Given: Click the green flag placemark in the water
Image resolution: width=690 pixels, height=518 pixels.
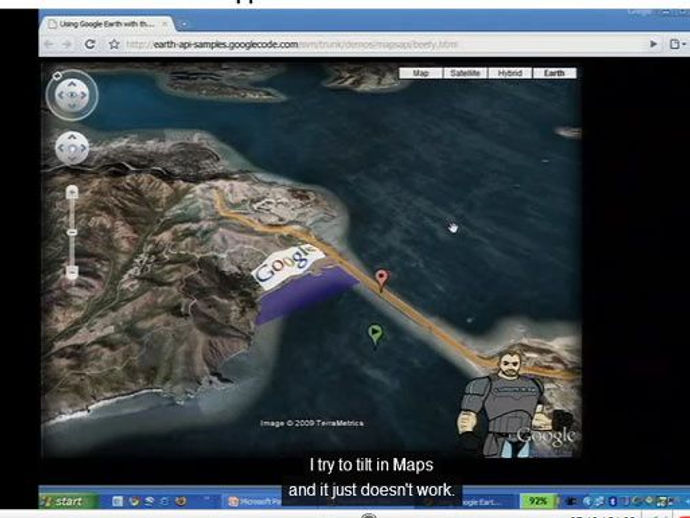Looking at the screenshot, I should coord(375,334).
